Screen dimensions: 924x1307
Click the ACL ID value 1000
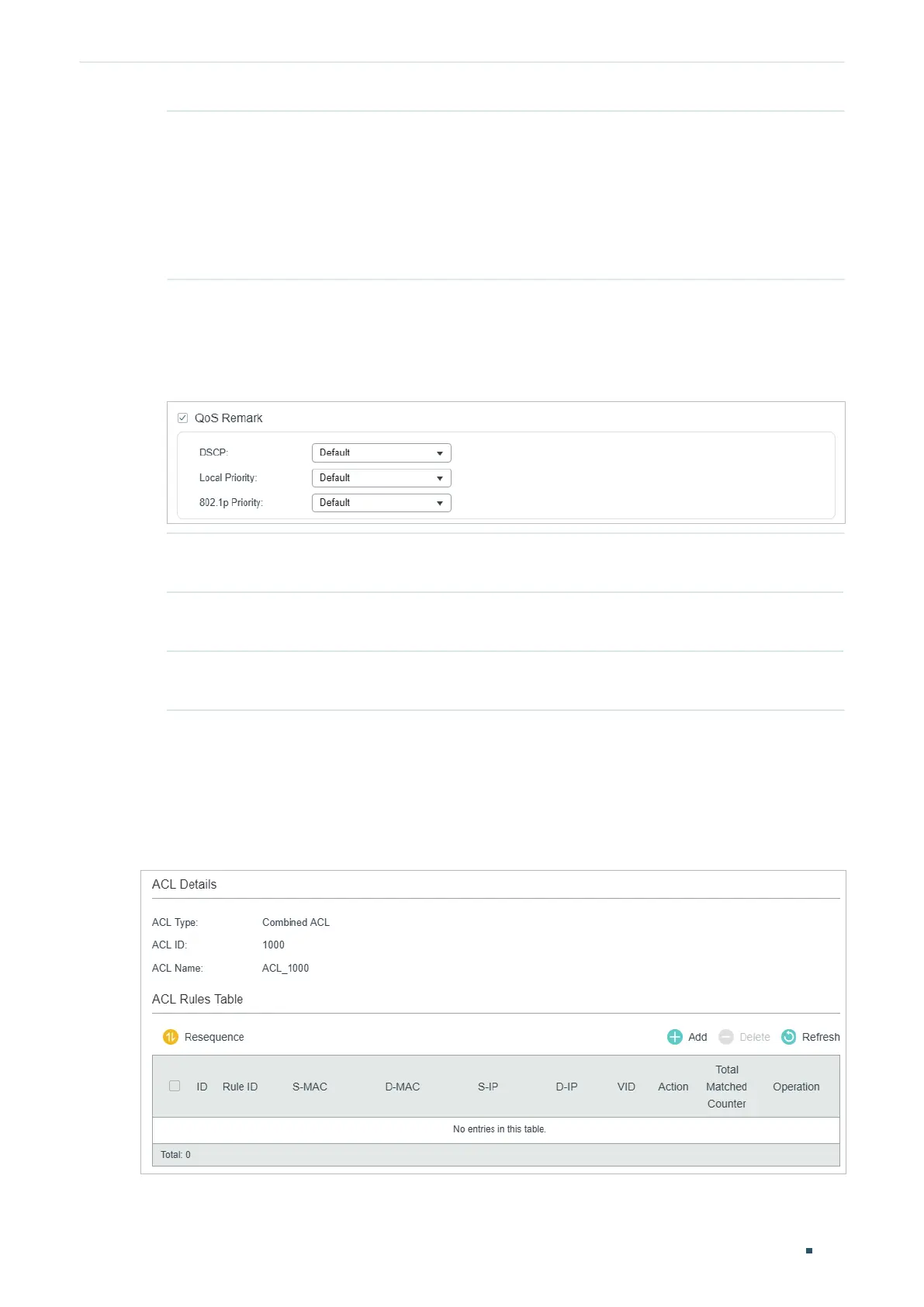coord(273,945)
